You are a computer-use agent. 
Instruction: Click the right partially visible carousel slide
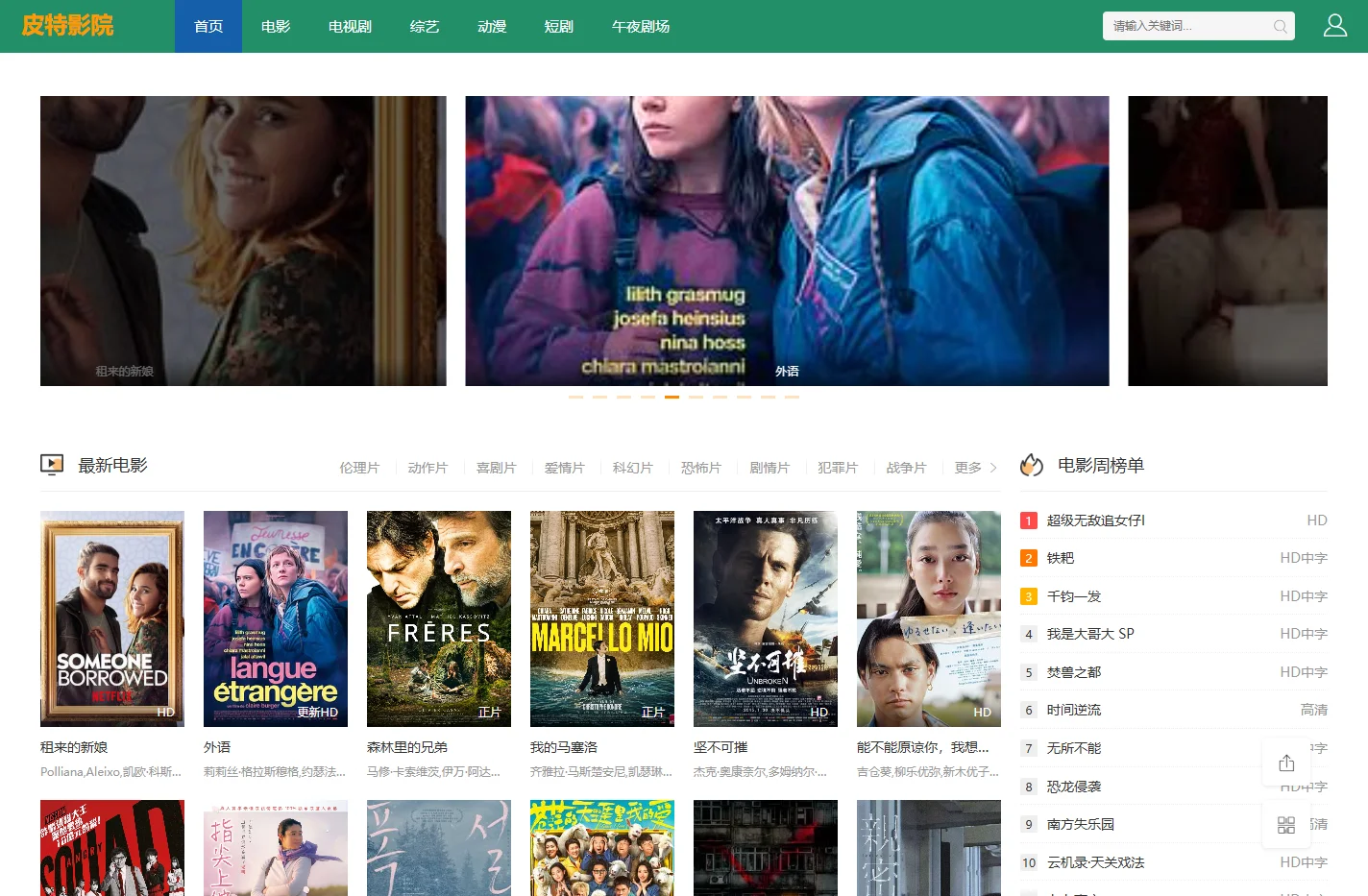click(1228, 241)
